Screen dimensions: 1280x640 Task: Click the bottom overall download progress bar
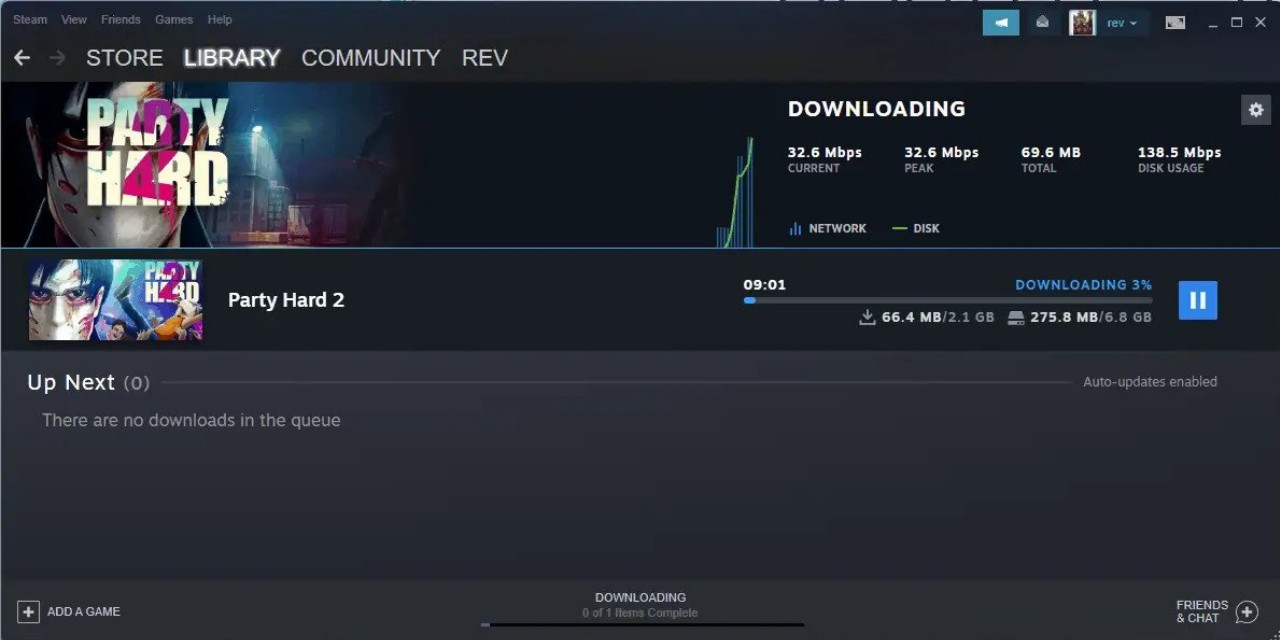click(641, 625)
